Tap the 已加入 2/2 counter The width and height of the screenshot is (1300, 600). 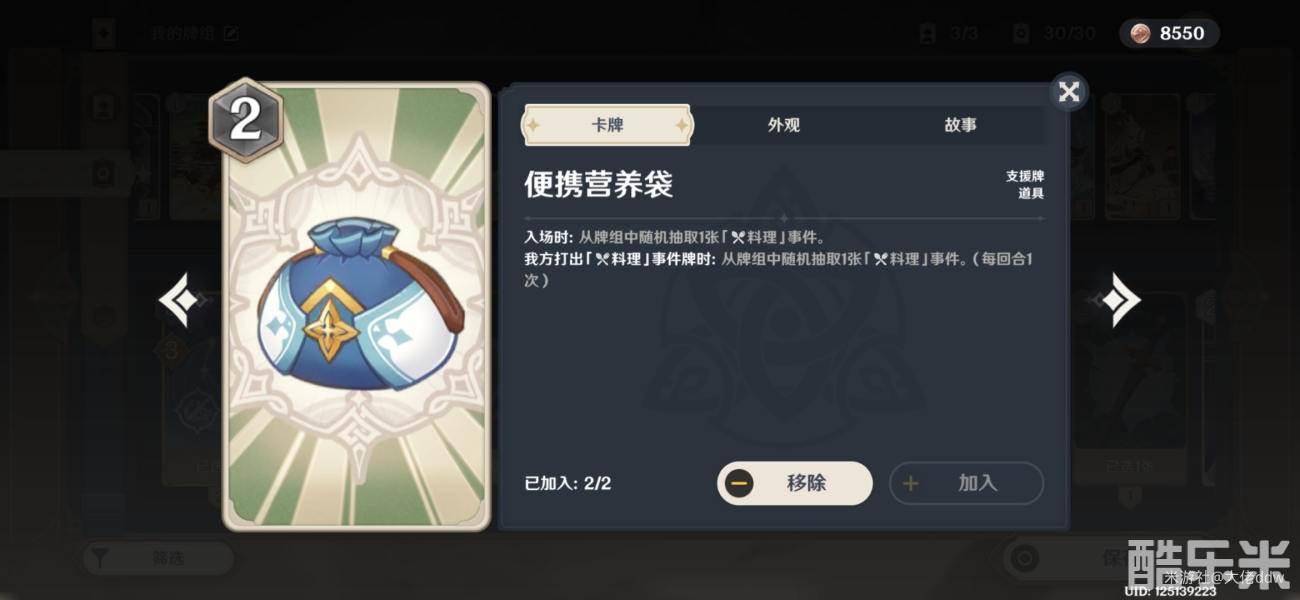[x=568, y=483]
